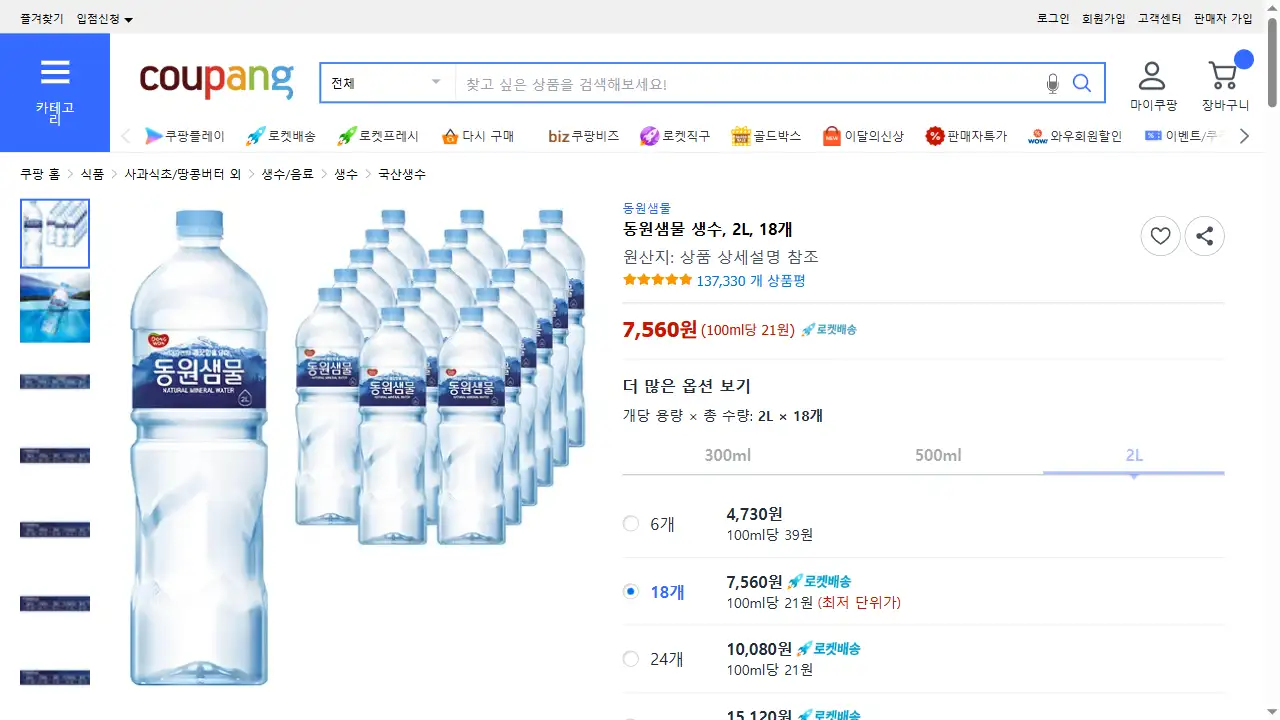This screenshot has width=1280, height=720.
Task: Click the main 동원샘물 product image
Action: tap(357, 446)
